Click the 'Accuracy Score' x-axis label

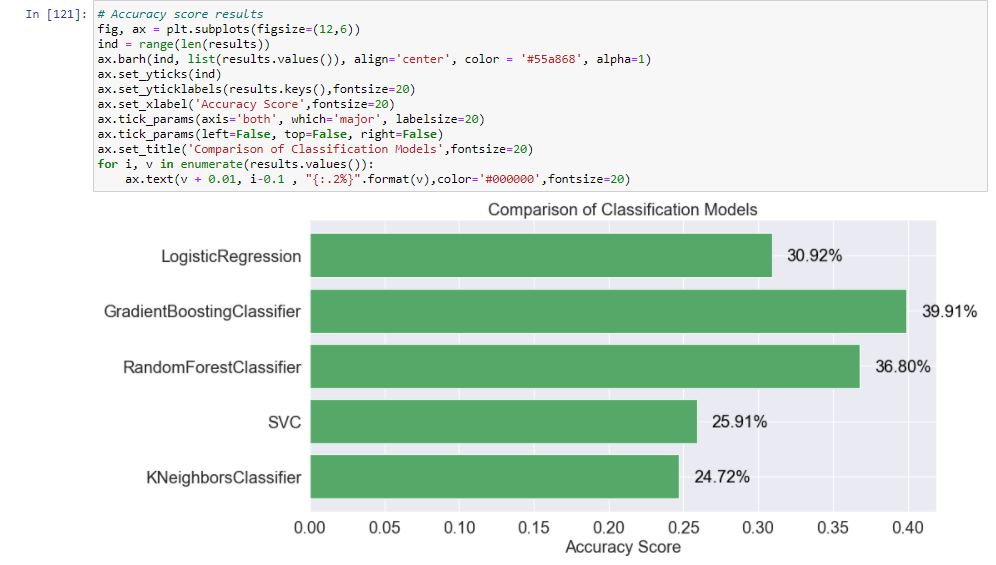pos(622,547)
